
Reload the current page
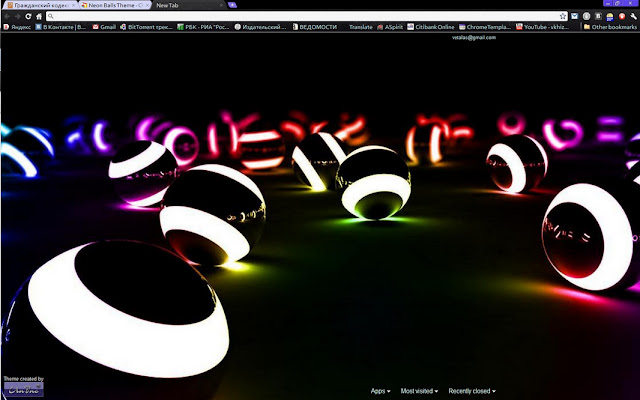click(28, 16)
